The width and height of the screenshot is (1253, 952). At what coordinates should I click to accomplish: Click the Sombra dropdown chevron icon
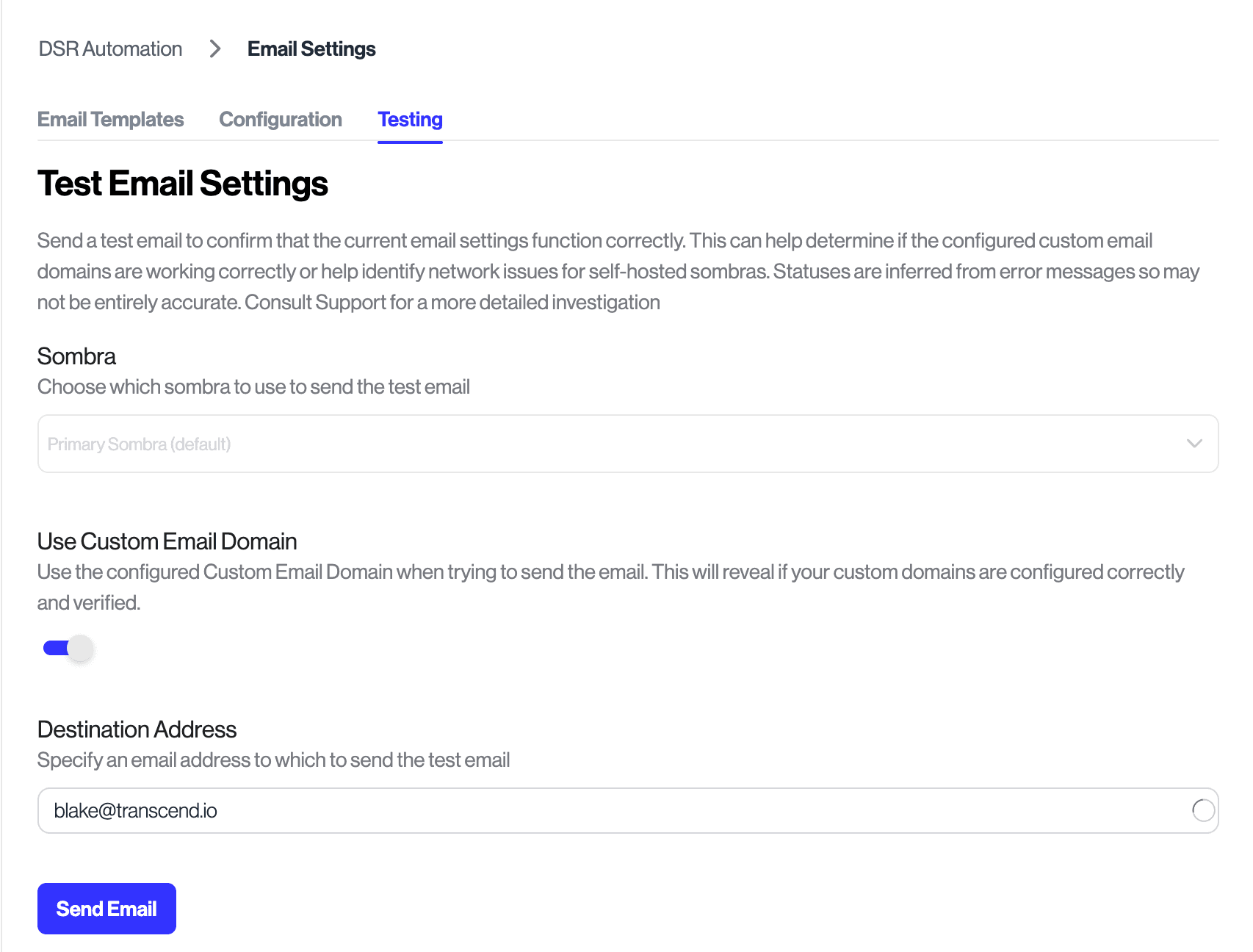pyautogui.click(x=1196, y=443)
